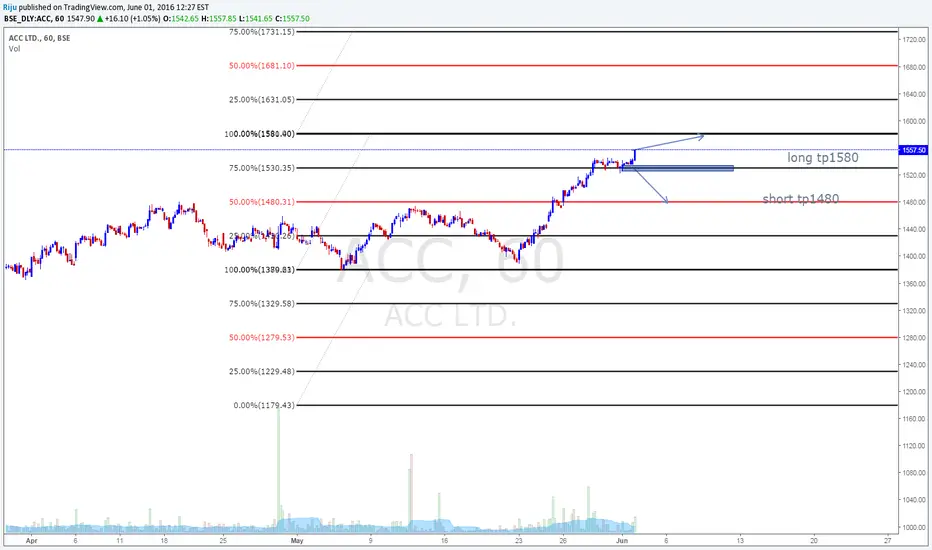Click the low price value L:1541.65
Image resolution: width=932 pixels, height=550 pixels.
click(x=256, y=18)
